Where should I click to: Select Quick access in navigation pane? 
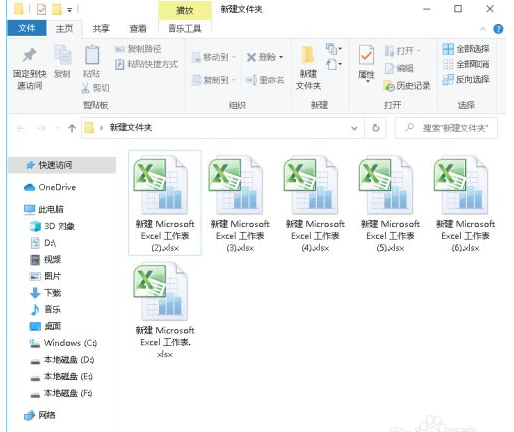coord(62,165)
